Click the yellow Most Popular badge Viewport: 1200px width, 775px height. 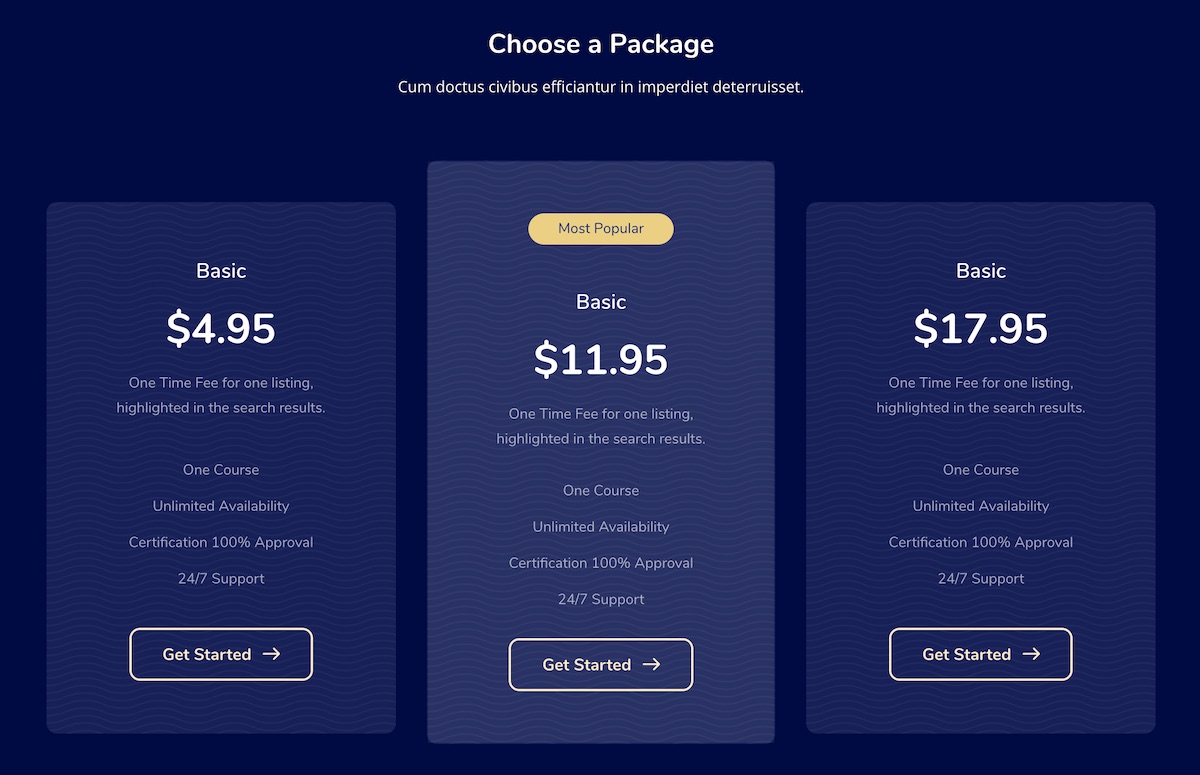[601, 229]
